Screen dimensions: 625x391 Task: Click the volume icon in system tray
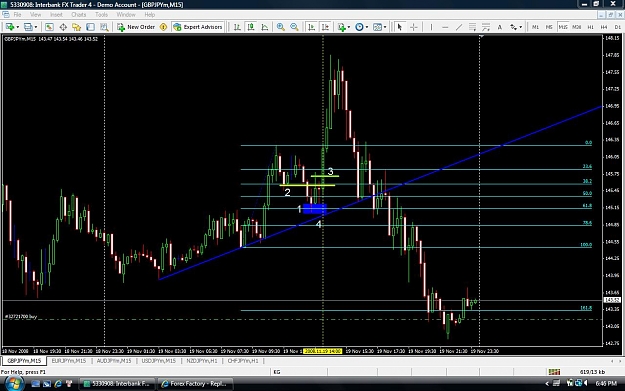586,383
